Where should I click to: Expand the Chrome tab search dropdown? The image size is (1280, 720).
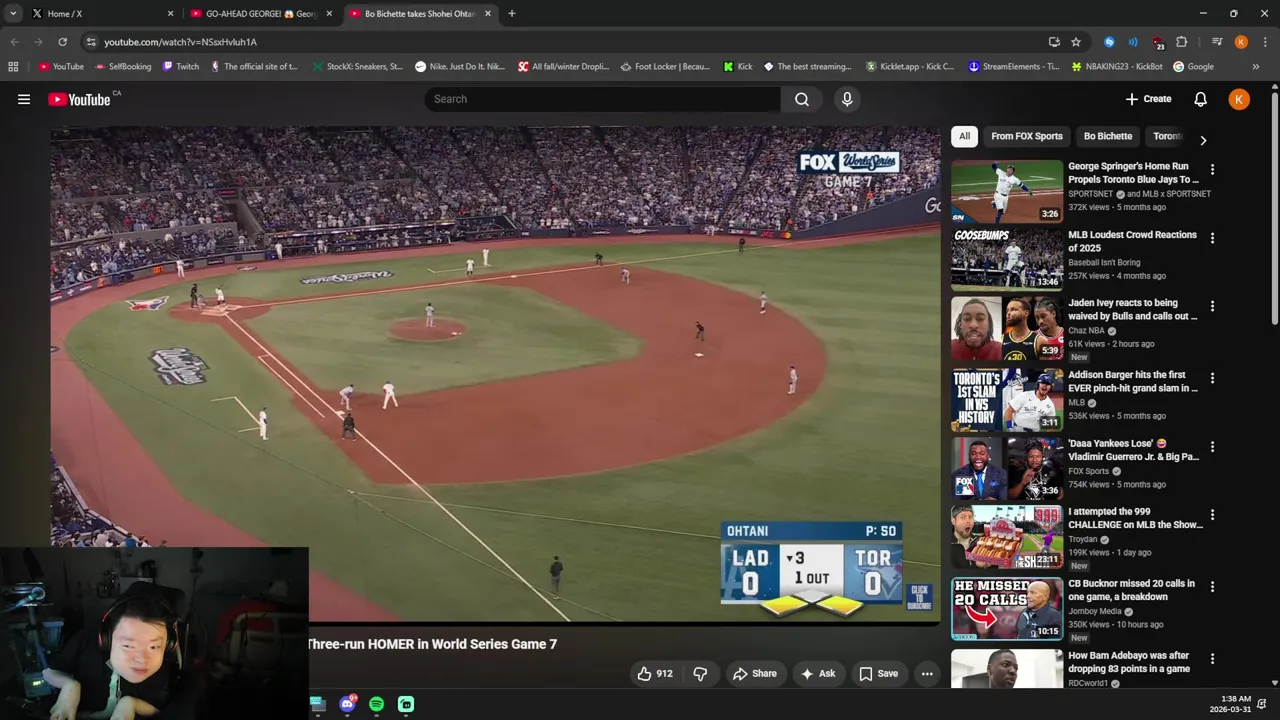(x=13, y=14)
